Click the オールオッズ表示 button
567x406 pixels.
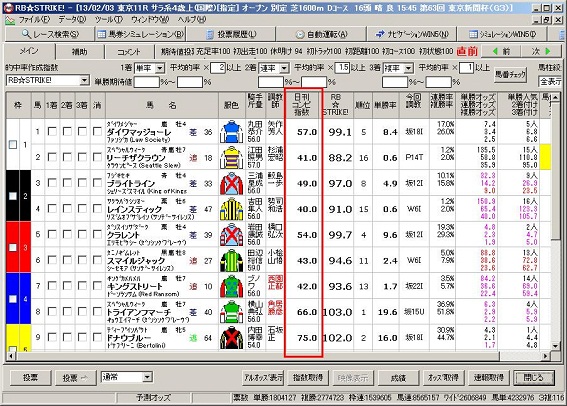coord(263,378)
